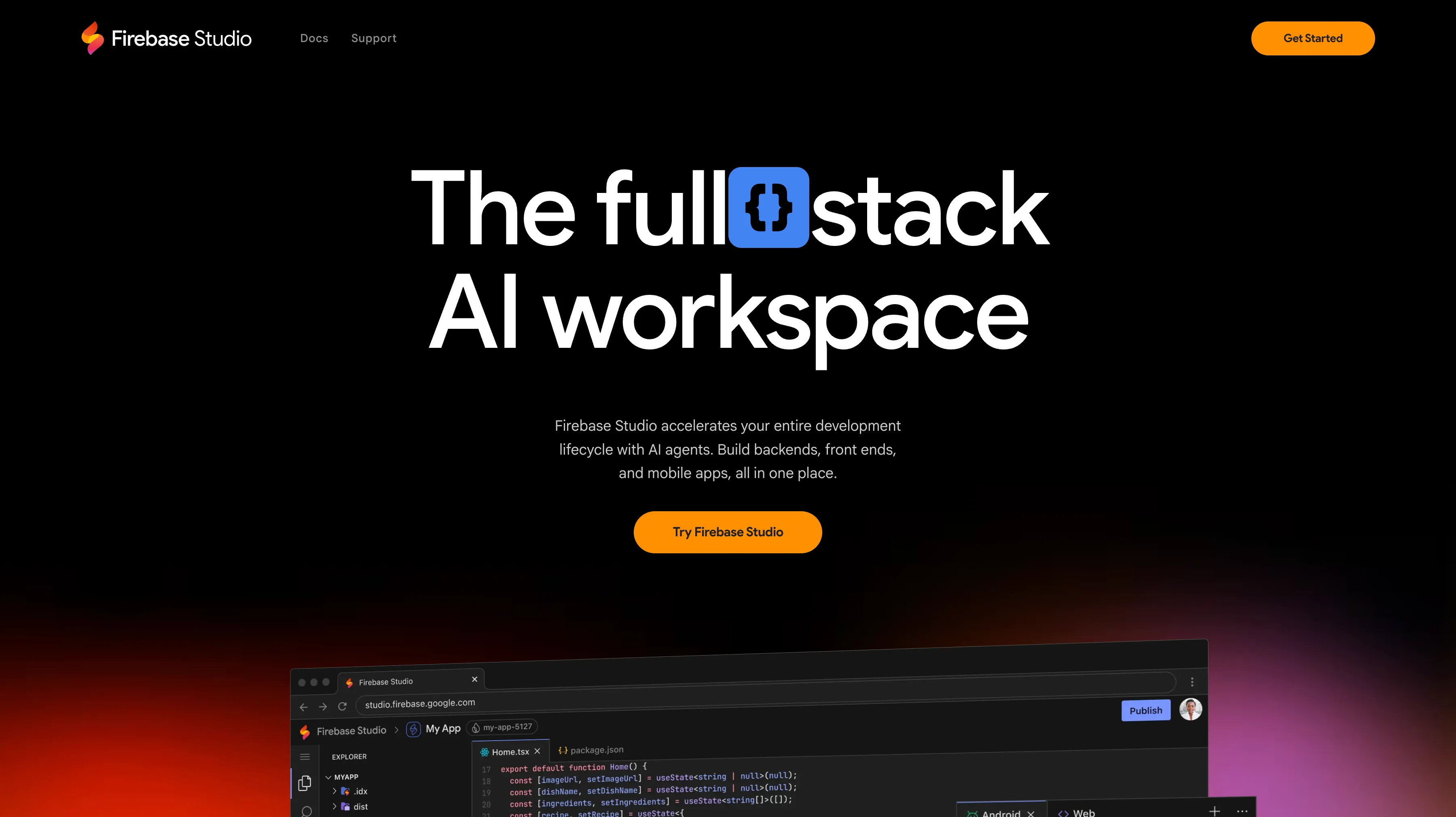Screen dimensions: 1456x817
Task: Click the my-app-5127 project chip
Action: pos(502,726)
